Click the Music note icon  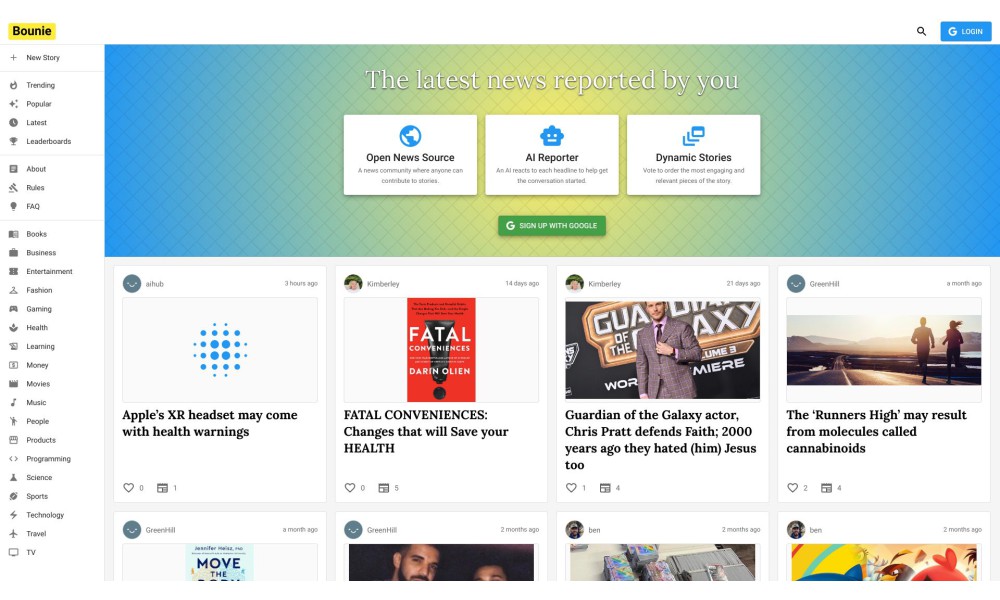(13, 402)
